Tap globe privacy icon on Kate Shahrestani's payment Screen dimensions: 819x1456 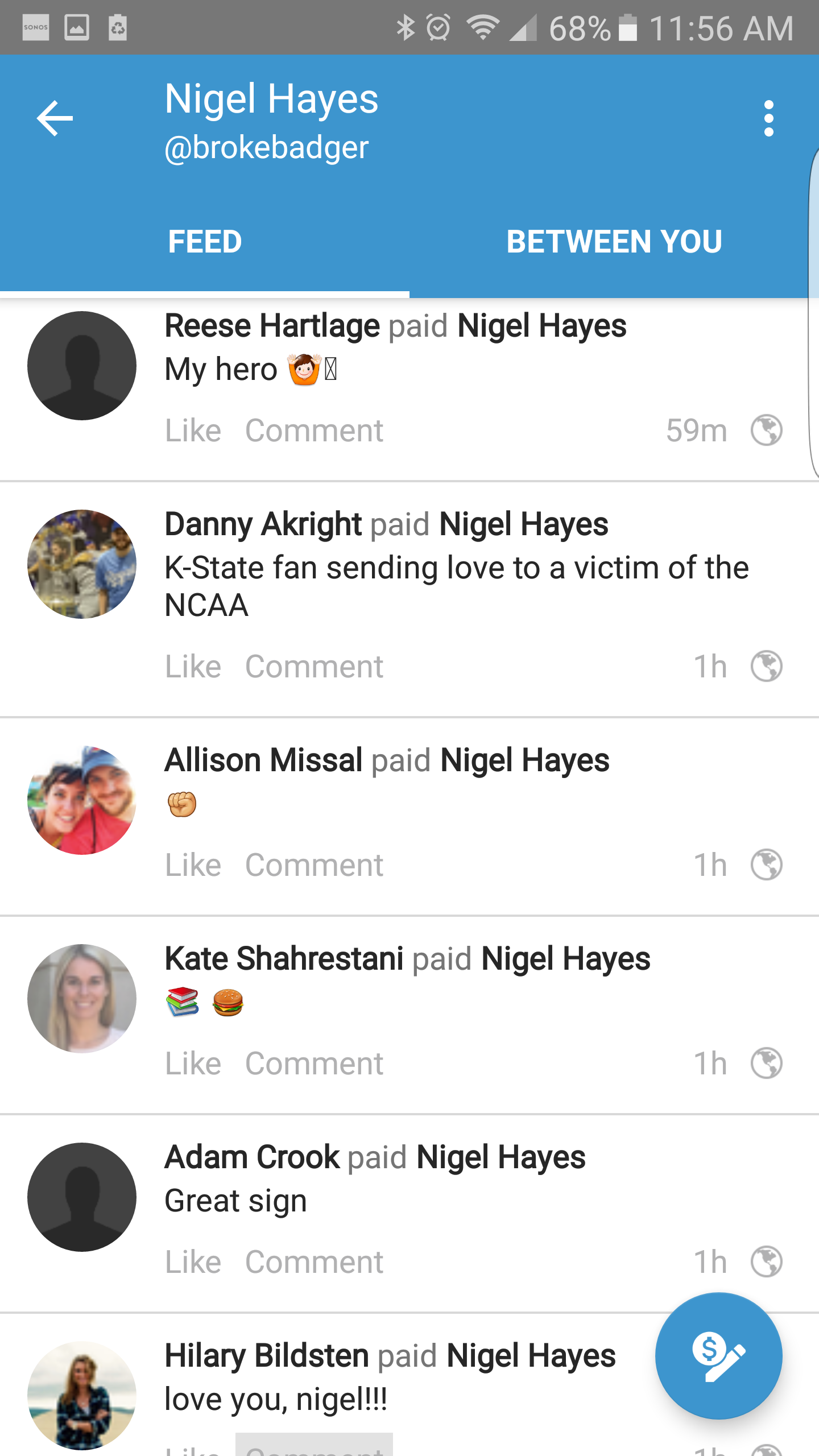click(x=766, y=1063)
